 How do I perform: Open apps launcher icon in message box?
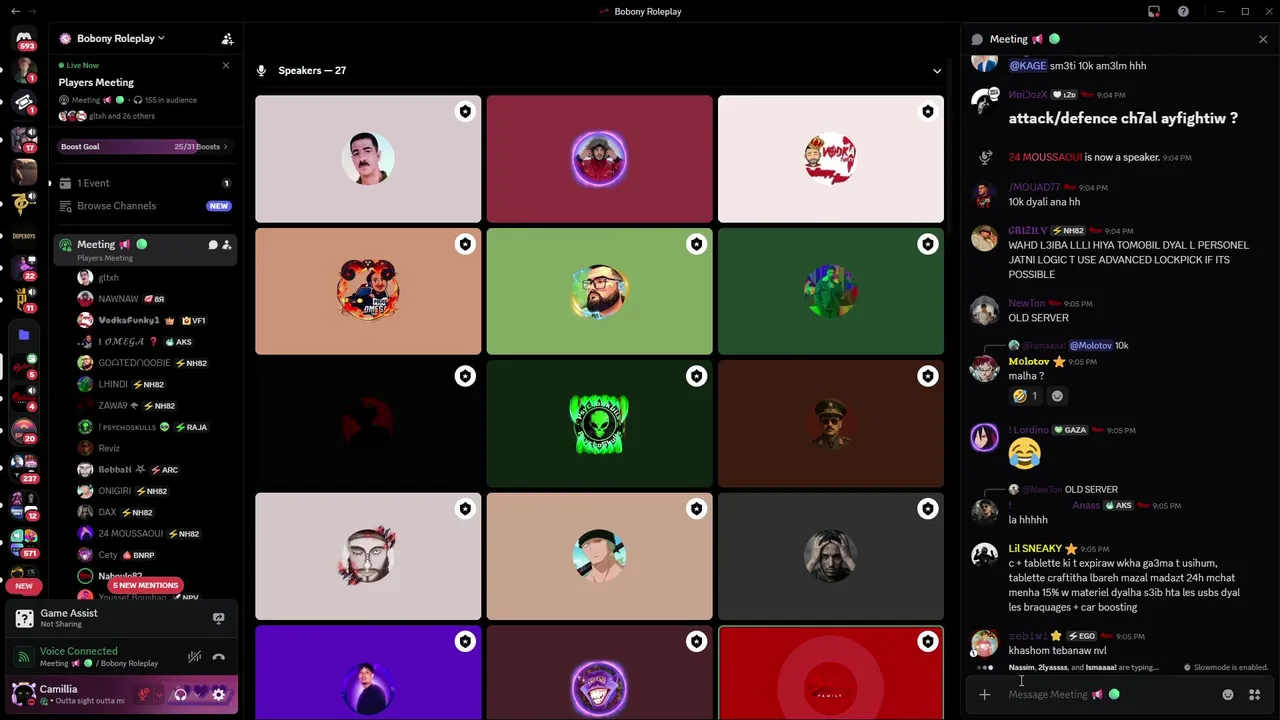coord(1254,695)
